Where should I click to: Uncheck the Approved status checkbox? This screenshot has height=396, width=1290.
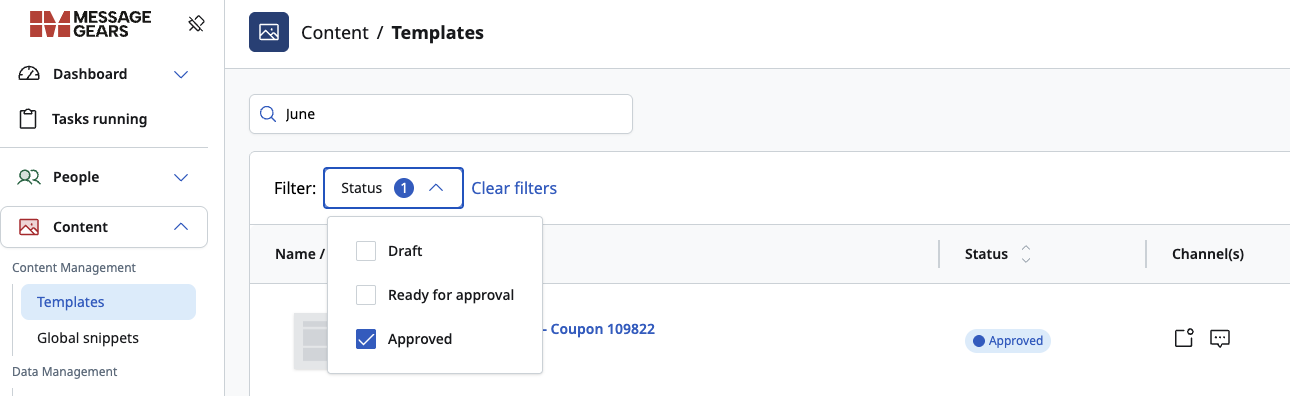pos(366,339)
